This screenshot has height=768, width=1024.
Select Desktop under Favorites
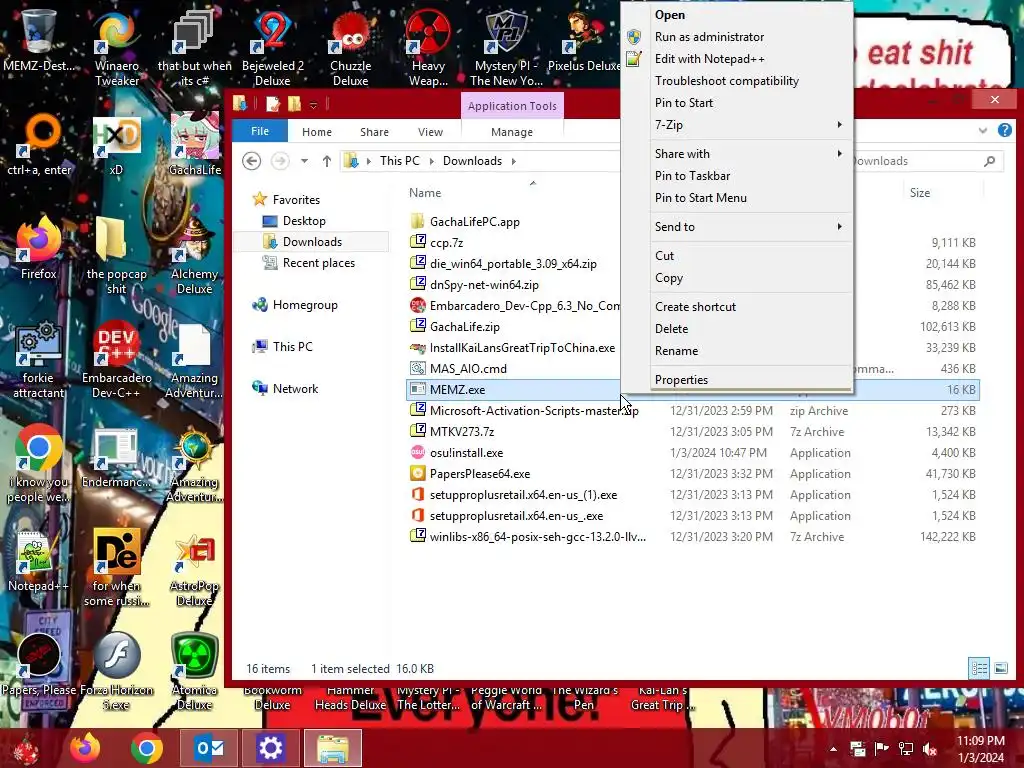coord(304,221)
